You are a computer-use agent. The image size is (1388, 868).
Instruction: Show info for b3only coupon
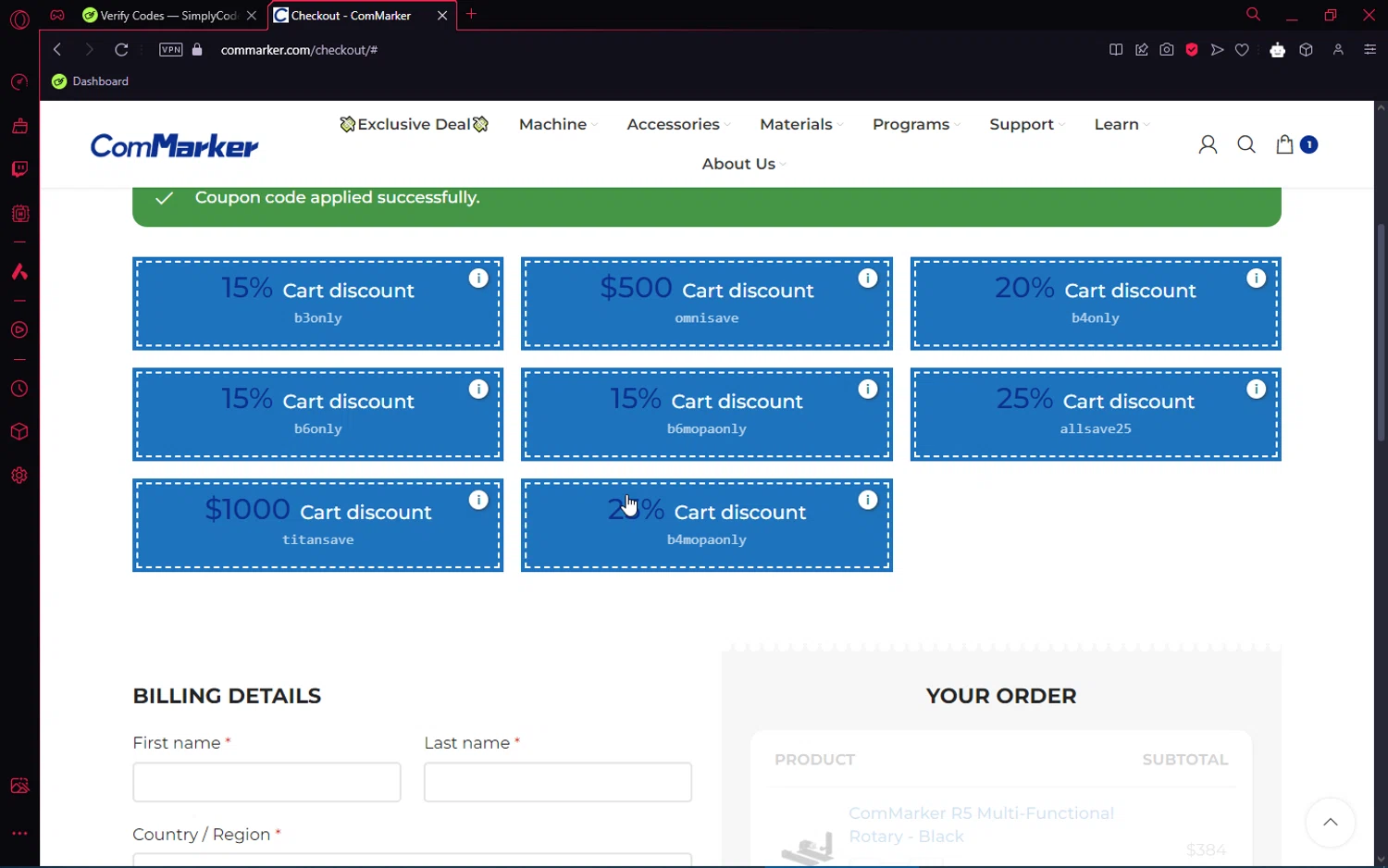point(478,279)
